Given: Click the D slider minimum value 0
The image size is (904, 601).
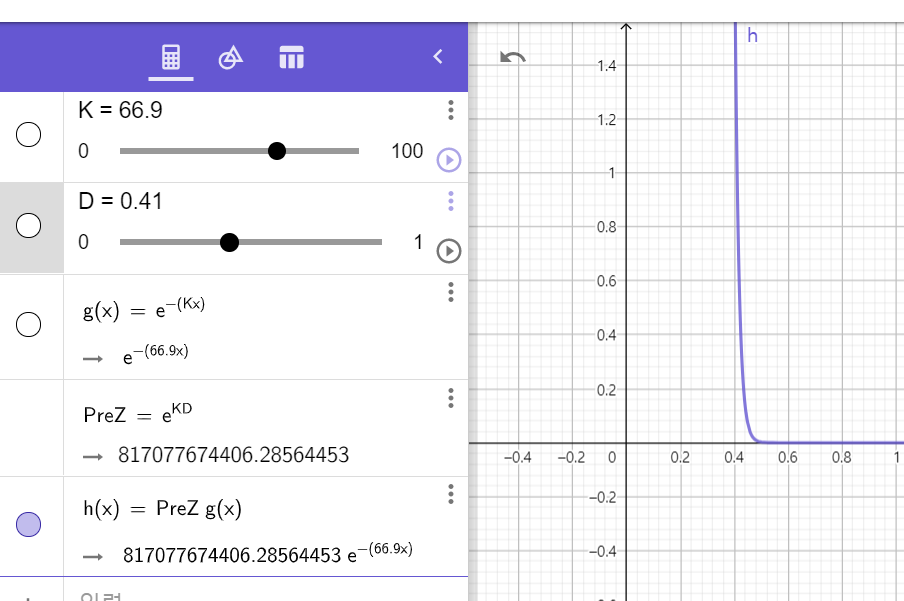Looking at the screenshot, I should pos(84,242).
